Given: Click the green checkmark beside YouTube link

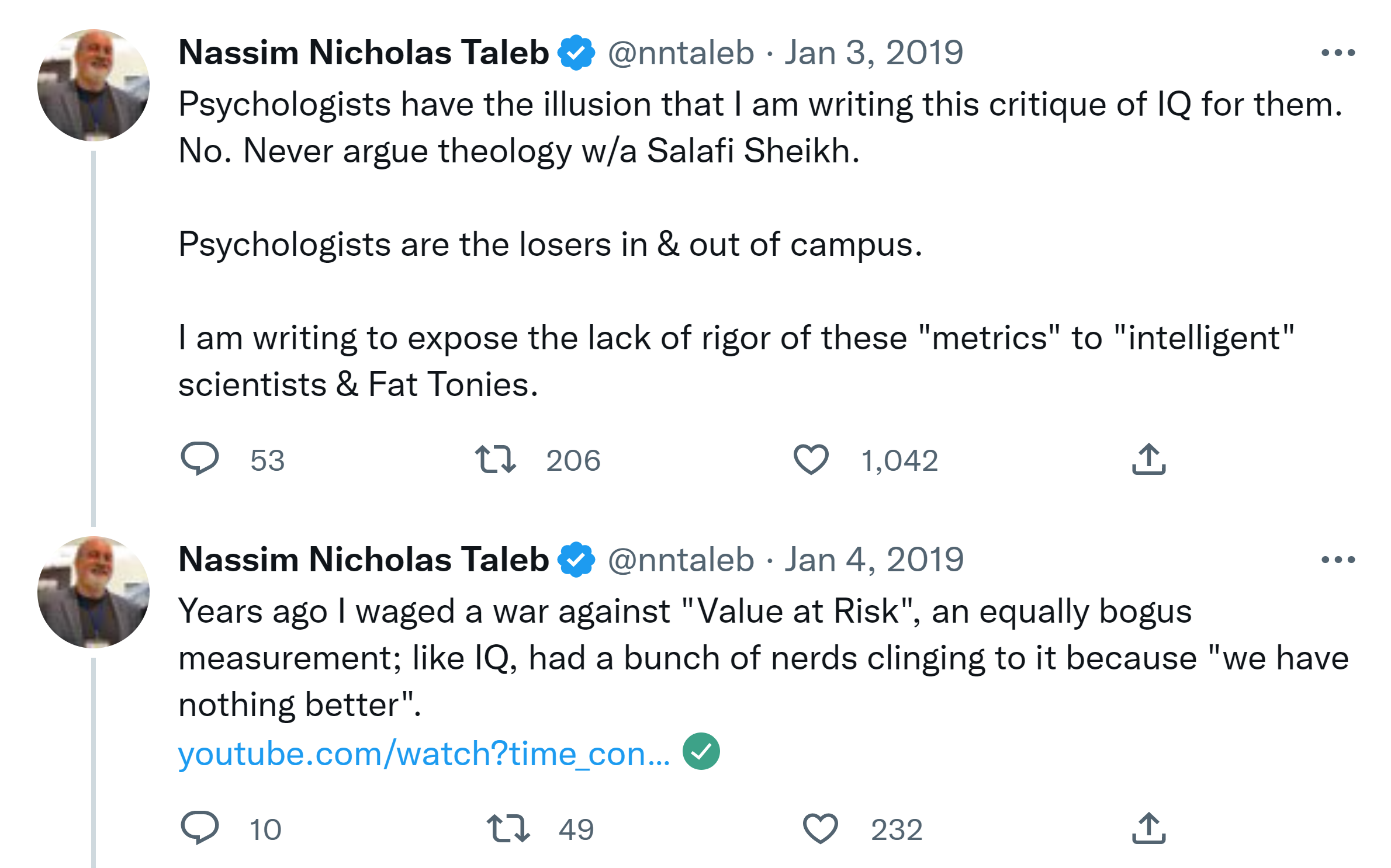Looking at the screenshot, I should (x=701, y=752).
